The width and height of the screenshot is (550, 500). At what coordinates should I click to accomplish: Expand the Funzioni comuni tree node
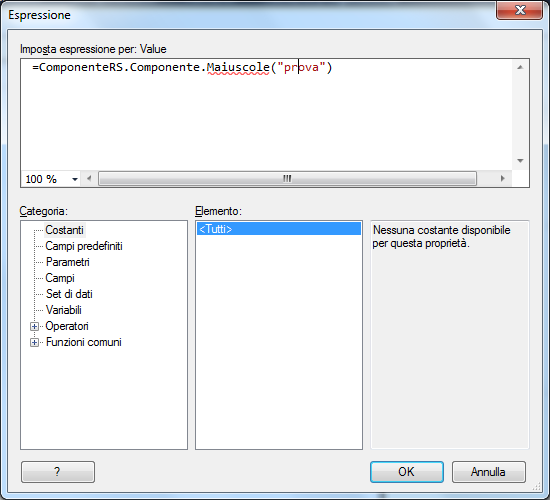(x=34, y=342)
